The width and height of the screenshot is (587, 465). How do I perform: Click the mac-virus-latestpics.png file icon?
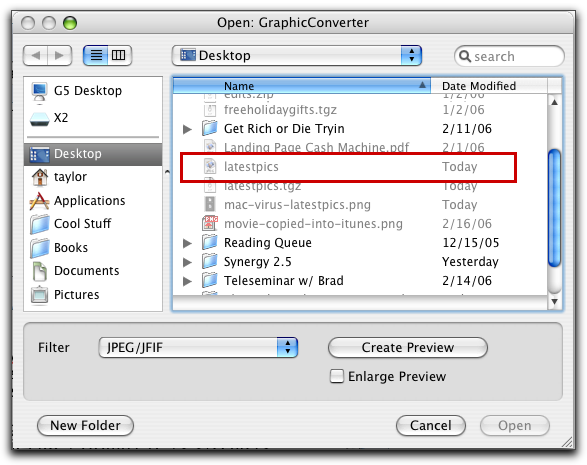coord(210,204)
